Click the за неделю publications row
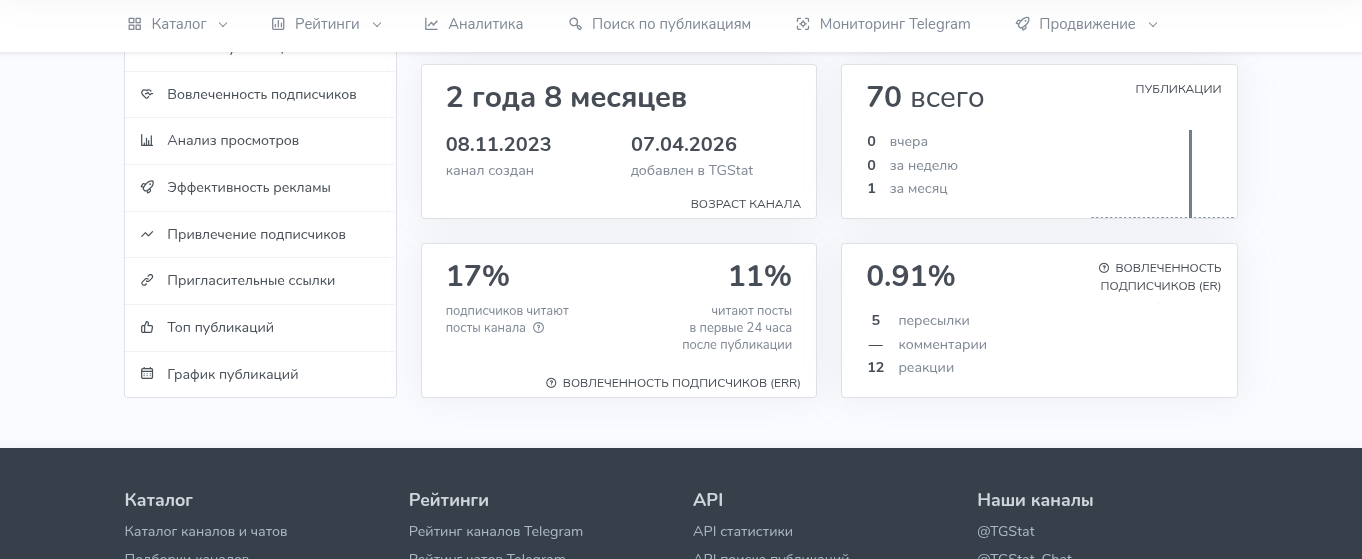This screenshot has height=559, width=1362. point(913,165)
